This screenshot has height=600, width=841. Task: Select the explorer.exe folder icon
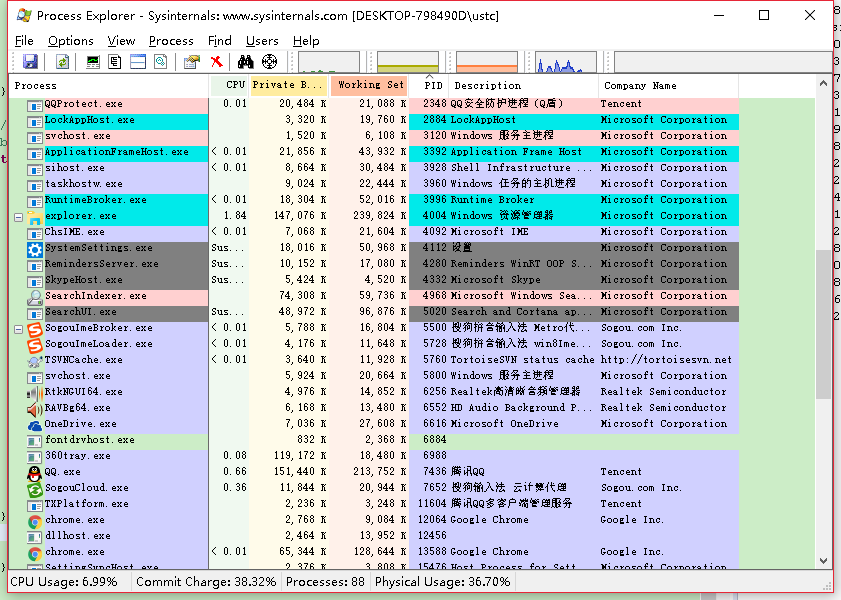[x=35, y=216]
